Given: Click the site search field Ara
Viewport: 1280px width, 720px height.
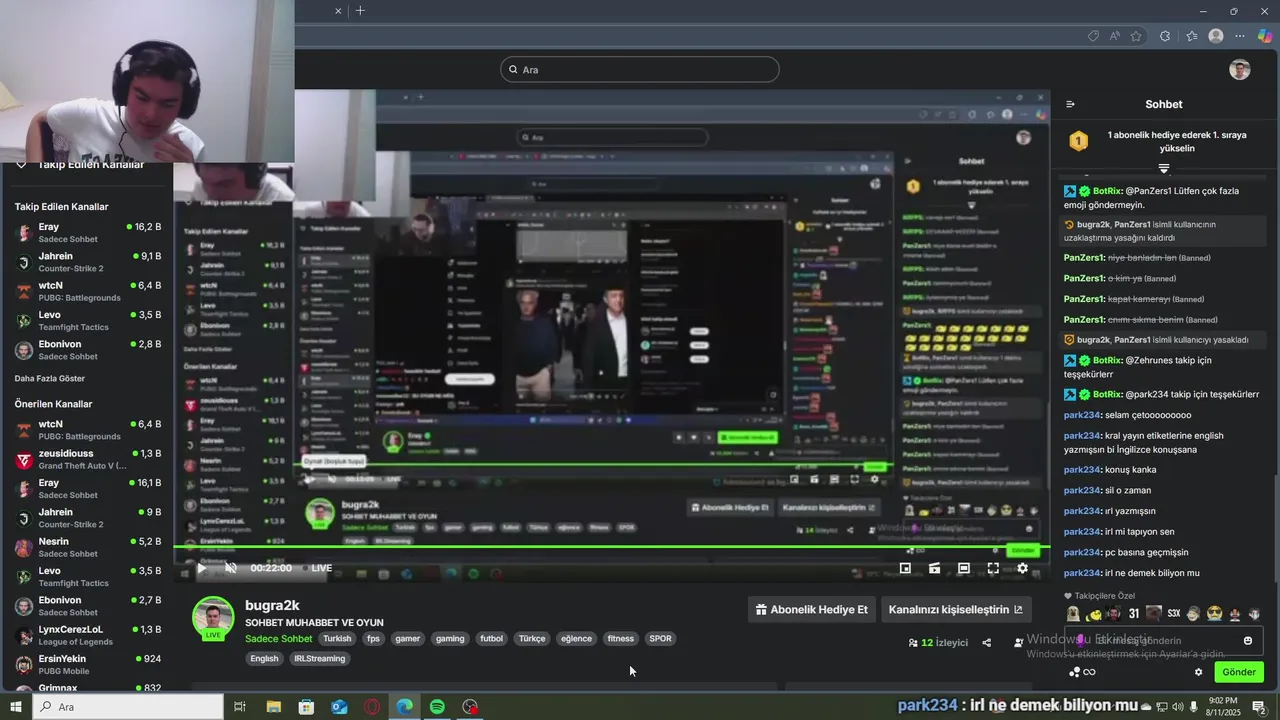Looking at the screenshot, I should tap(640, 70).
